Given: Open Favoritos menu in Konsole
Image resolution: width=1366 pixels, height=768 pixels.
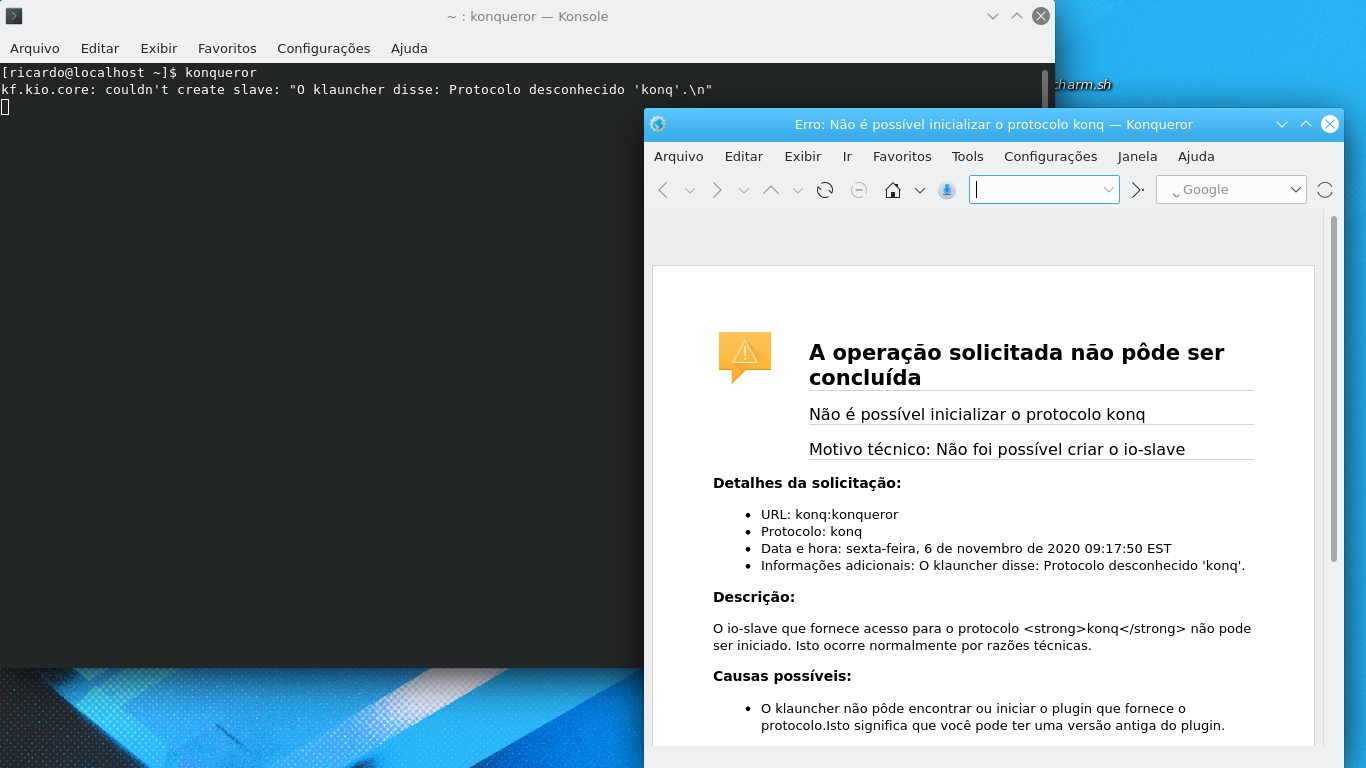Looking at the screenshot, I should coord(227,49).
